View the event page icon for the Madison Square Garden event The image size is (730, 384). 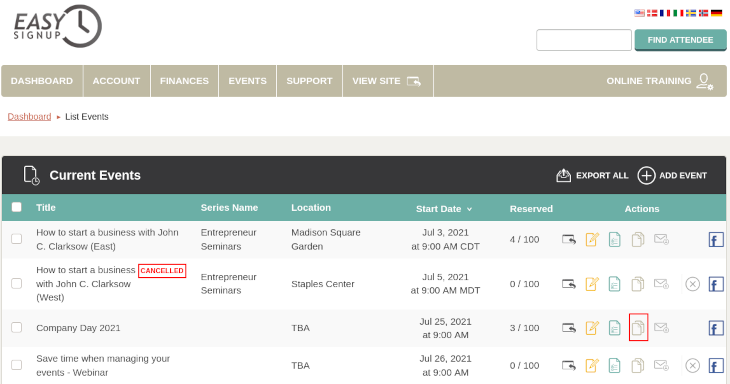click(x=569, y=240)
